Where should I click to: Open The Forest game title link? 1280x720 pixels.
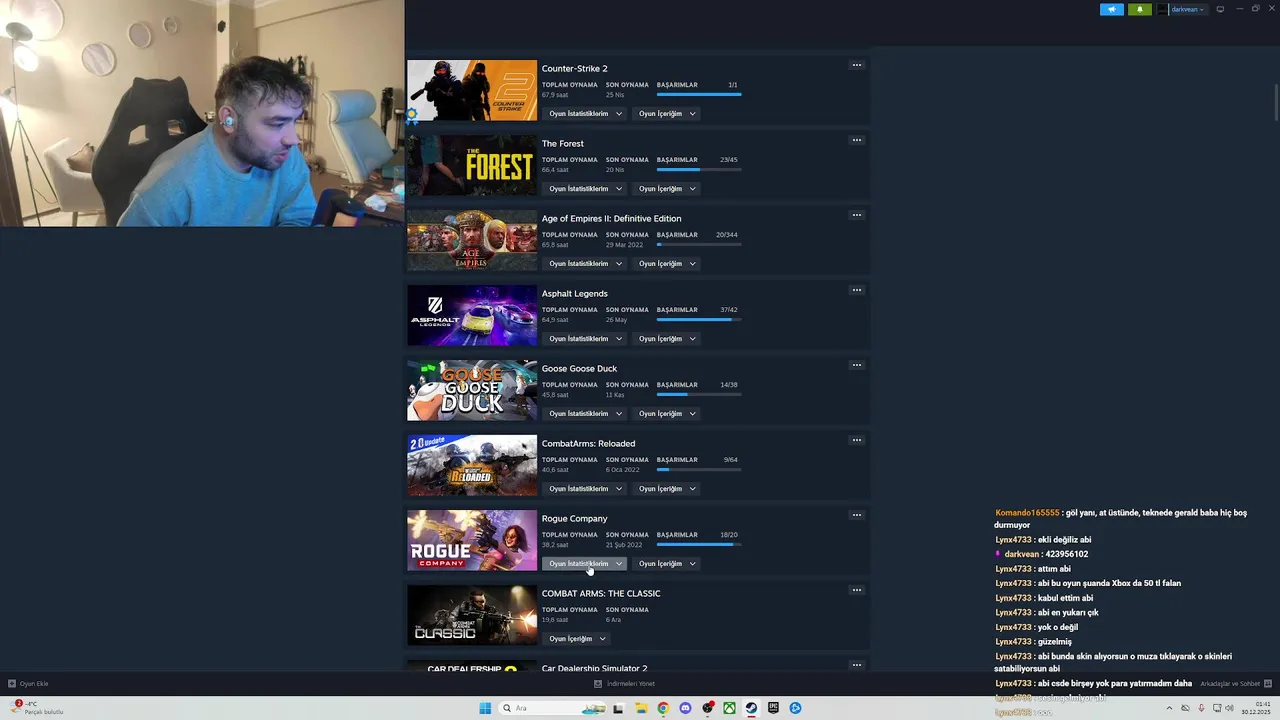coord(562,144)
